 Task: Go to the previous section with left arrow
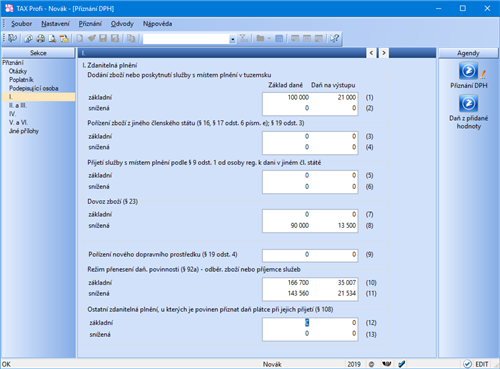[x=371, y=53]
